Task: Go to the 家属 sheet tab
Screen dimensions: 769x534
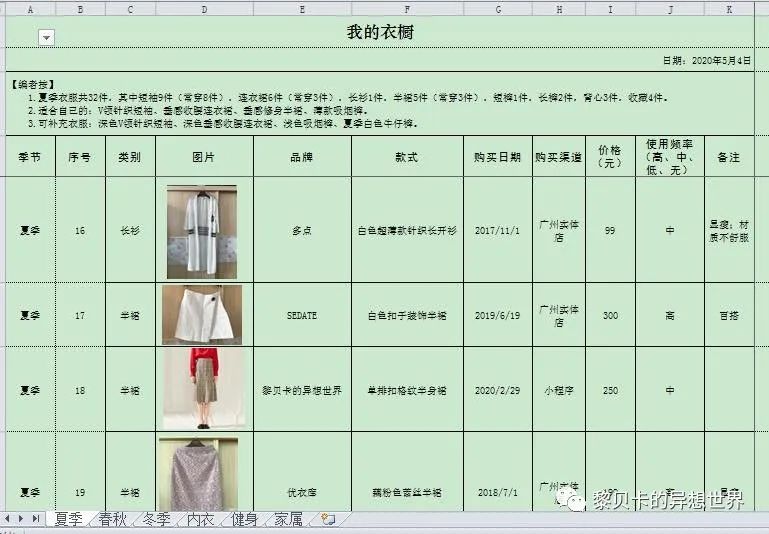Action: [x=288, y=519]
